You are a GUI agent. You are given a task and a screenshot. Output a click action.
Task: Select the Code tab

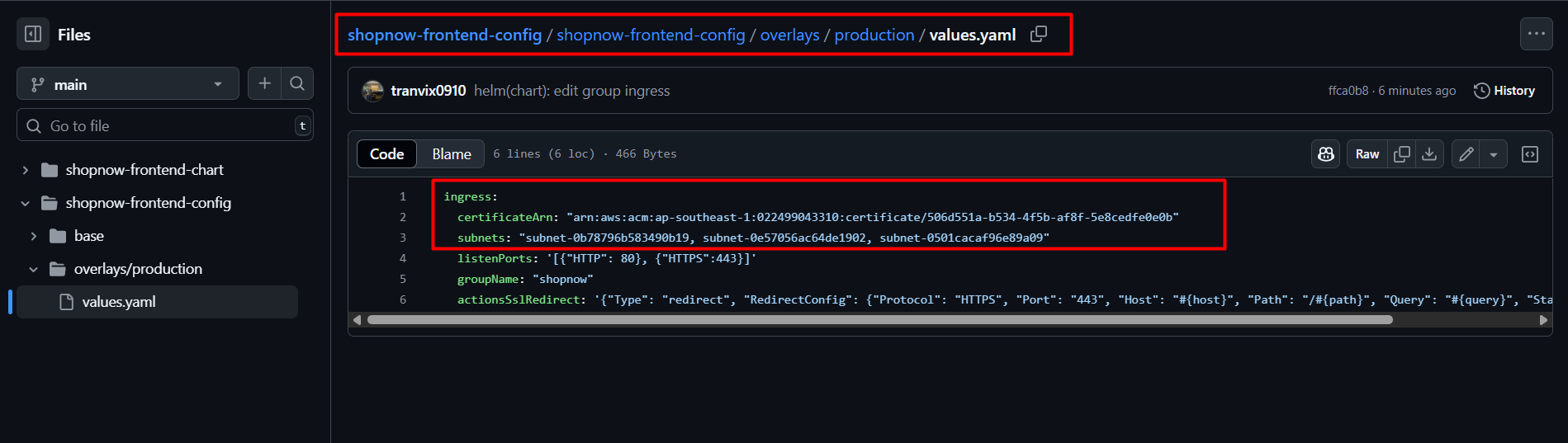[x=386, y=154]
